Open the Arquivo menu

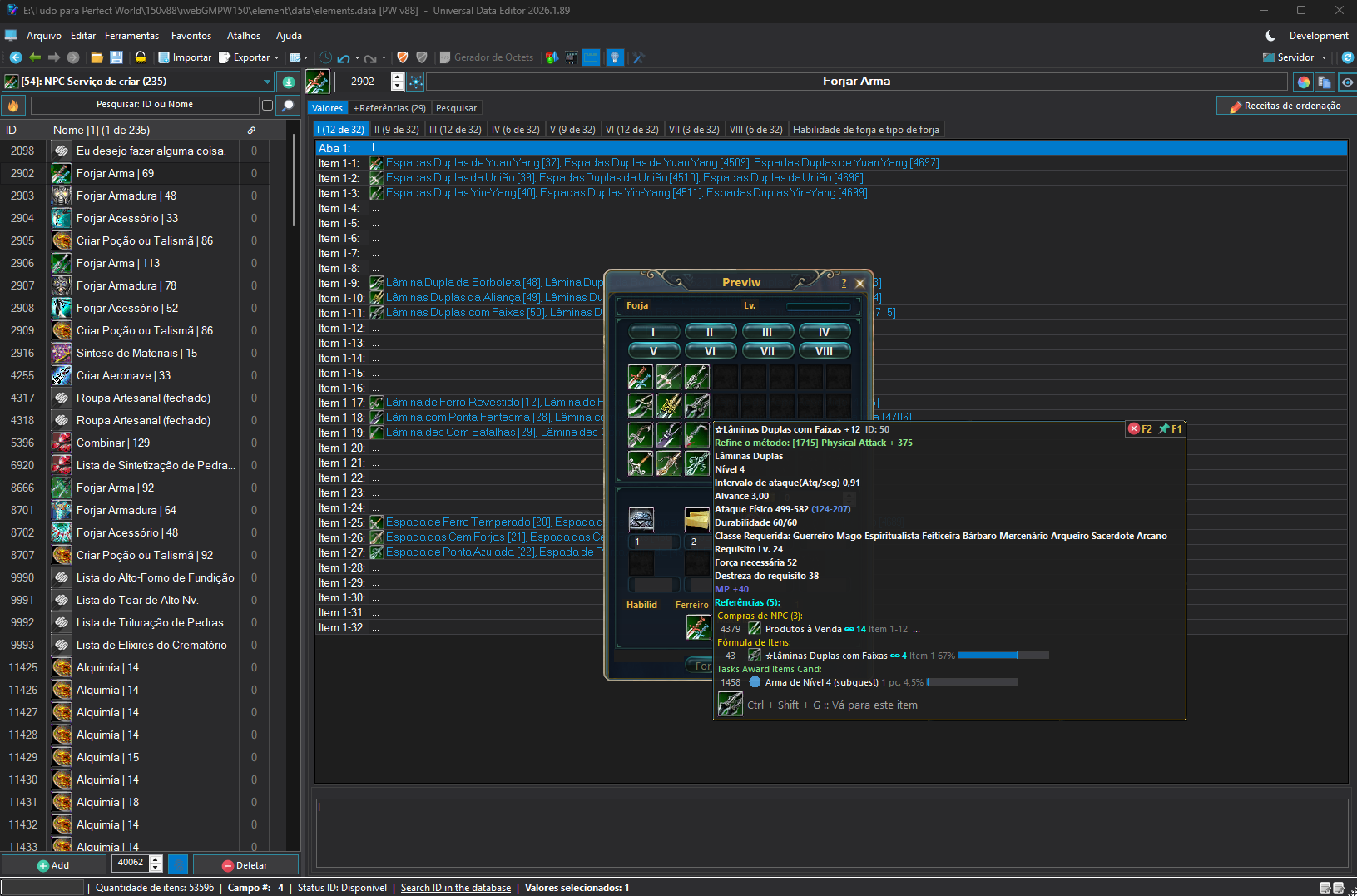point(44,36)
